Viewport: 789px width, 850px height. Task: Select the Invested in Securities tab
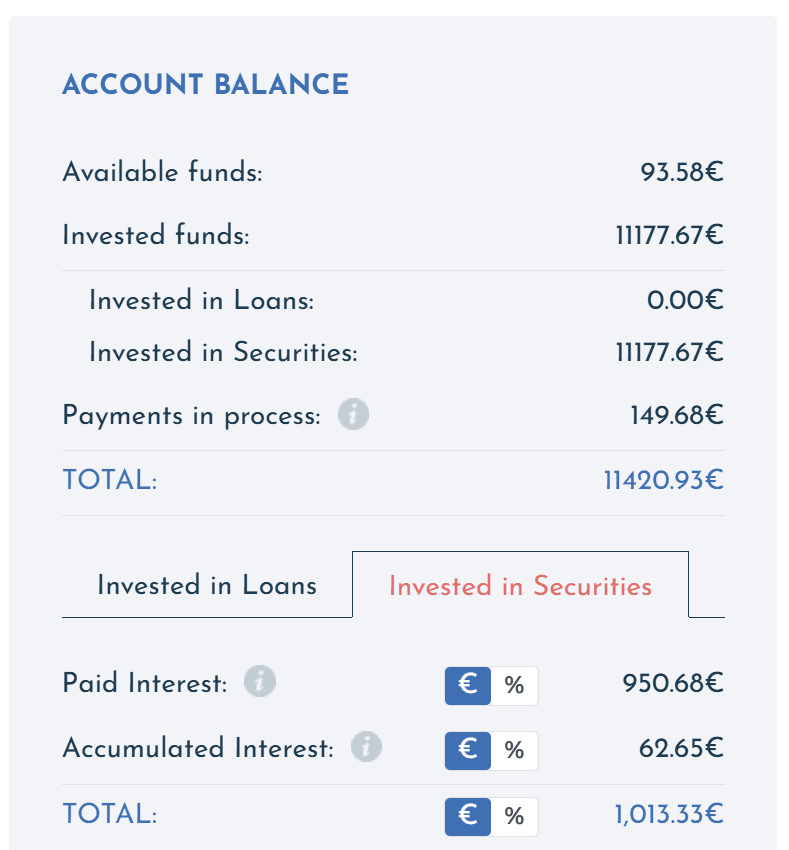[521, 585]
